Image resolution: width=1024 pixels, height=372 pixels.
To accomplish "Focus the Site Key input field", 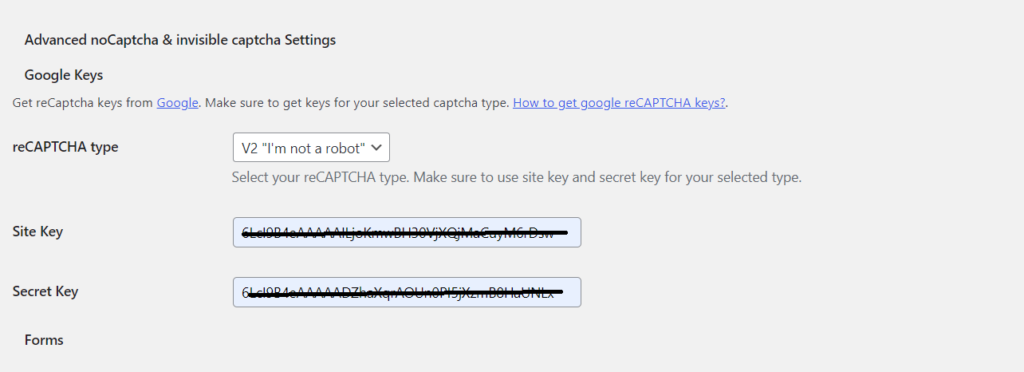I will pyautogui.click(x=407, y=232).
